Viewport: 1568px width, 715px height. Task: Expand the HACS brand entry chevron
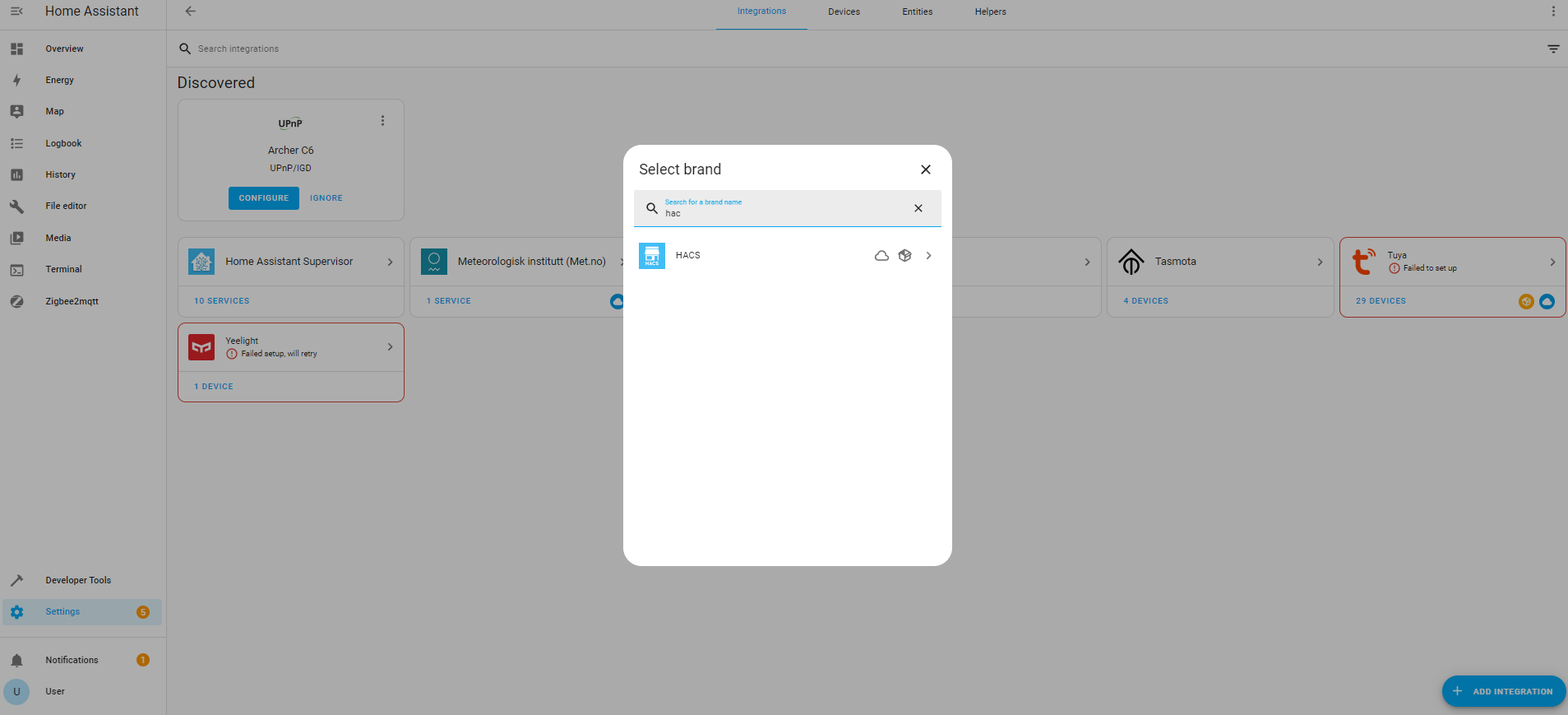(929, 256)
